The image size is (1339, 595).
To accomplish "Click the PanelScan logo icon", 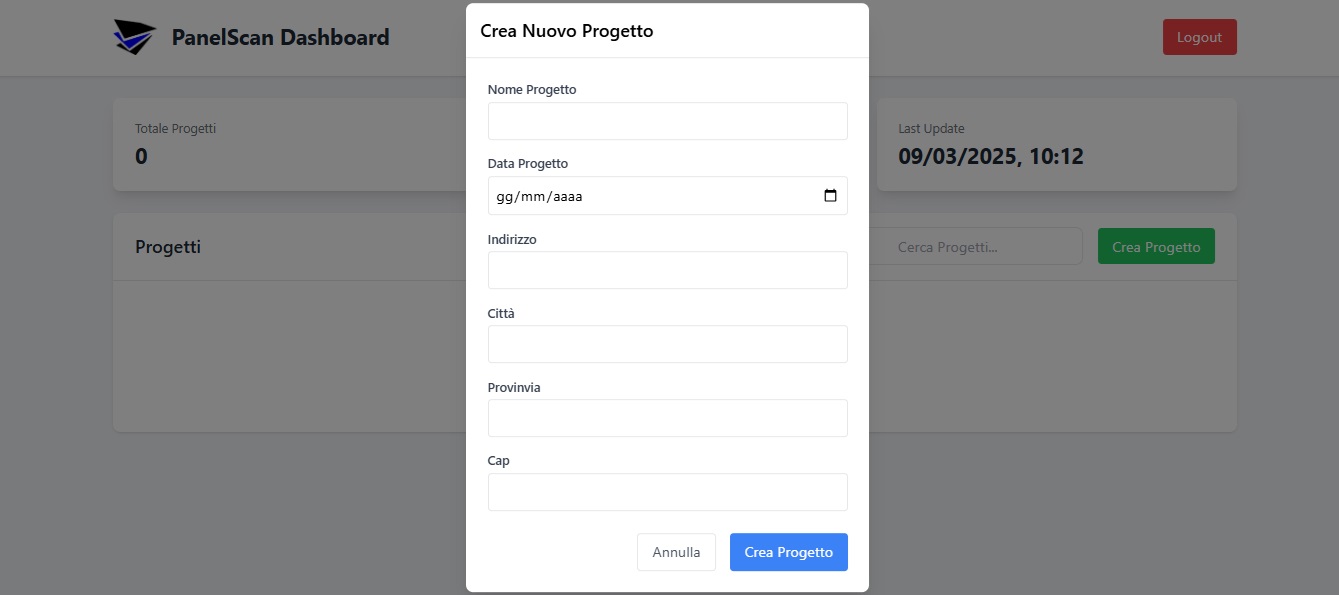I will [x=134, y=37].
